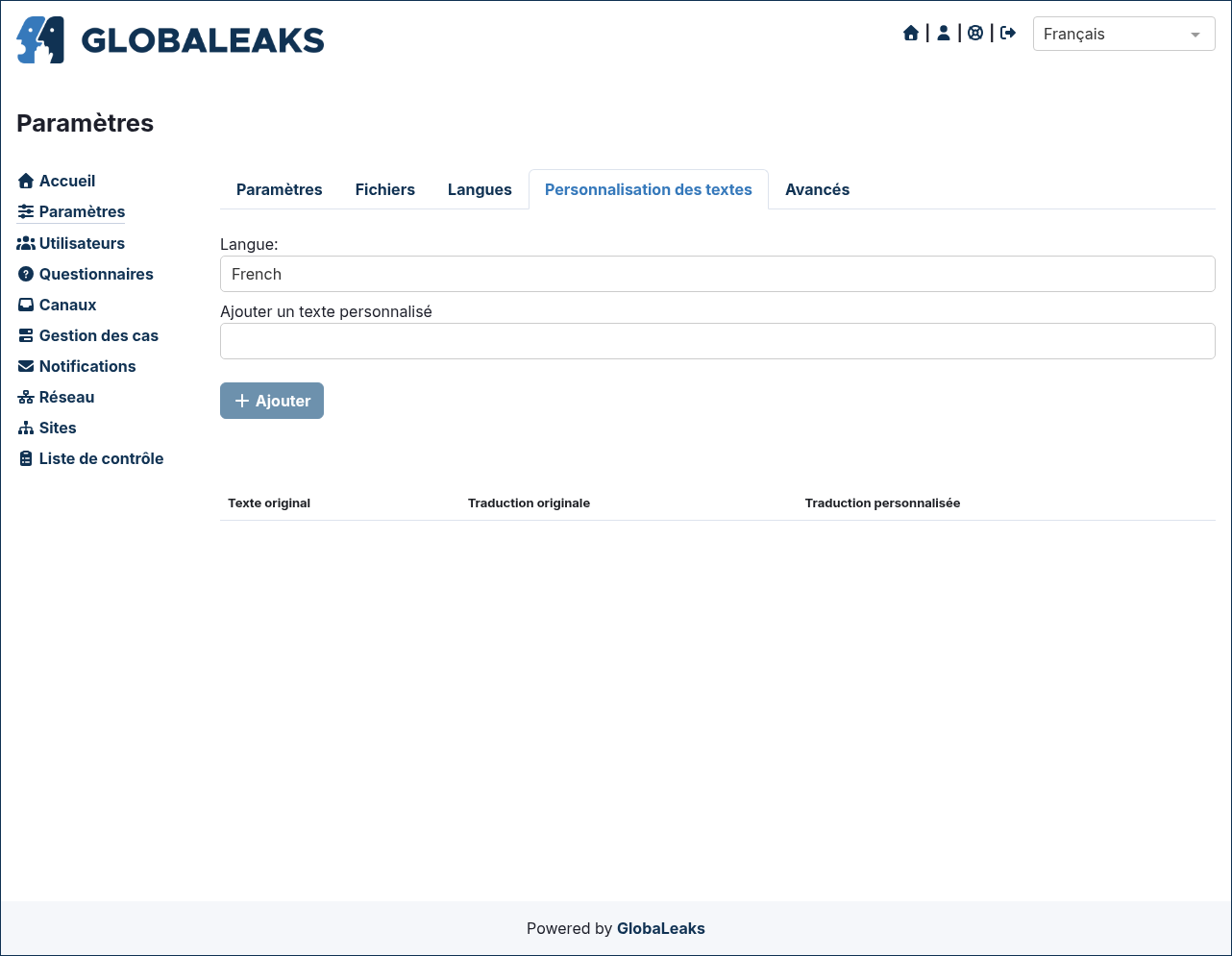Click the Traduction originale column header
Image resolution: width=1232 pixels, height=956 pixels.
click(x=529, y=503)
